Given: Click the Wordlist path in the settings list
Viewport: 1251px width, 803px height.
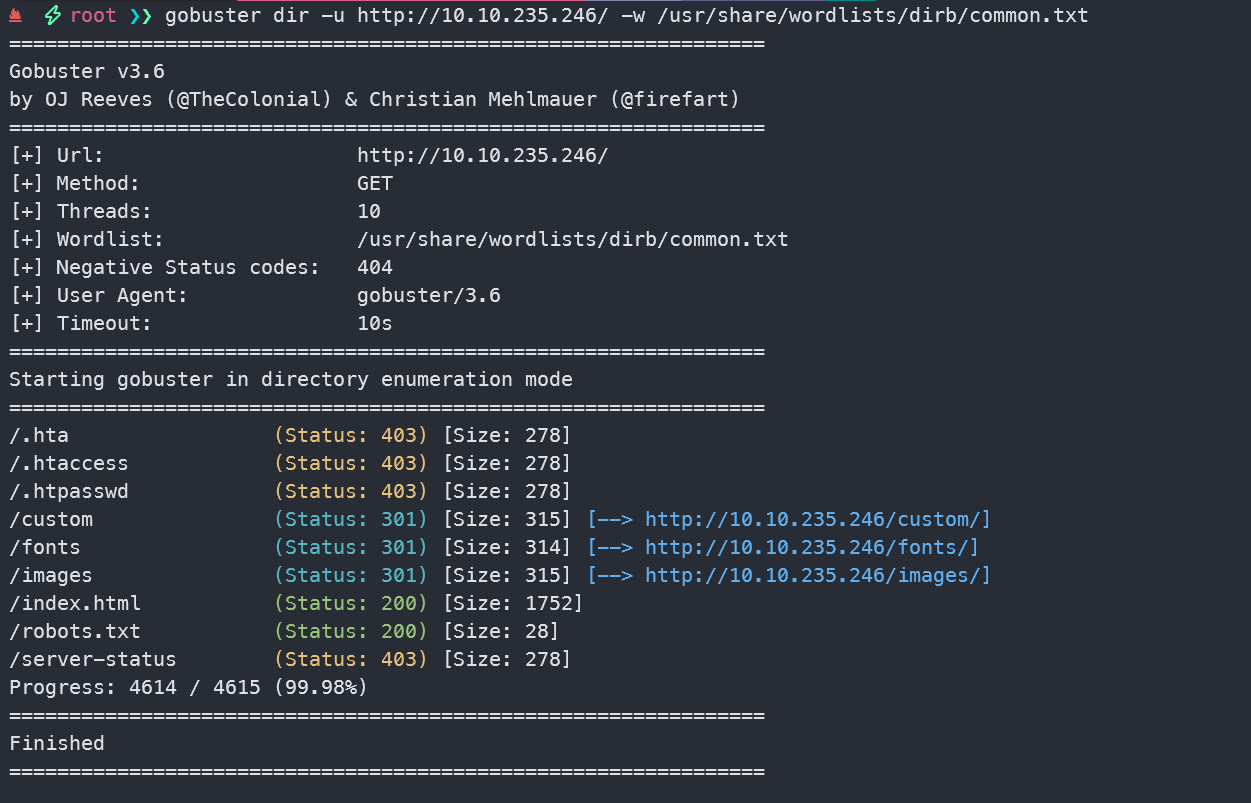Looking at the screenshot, I should pyautogui.click(x=572, y=239).
